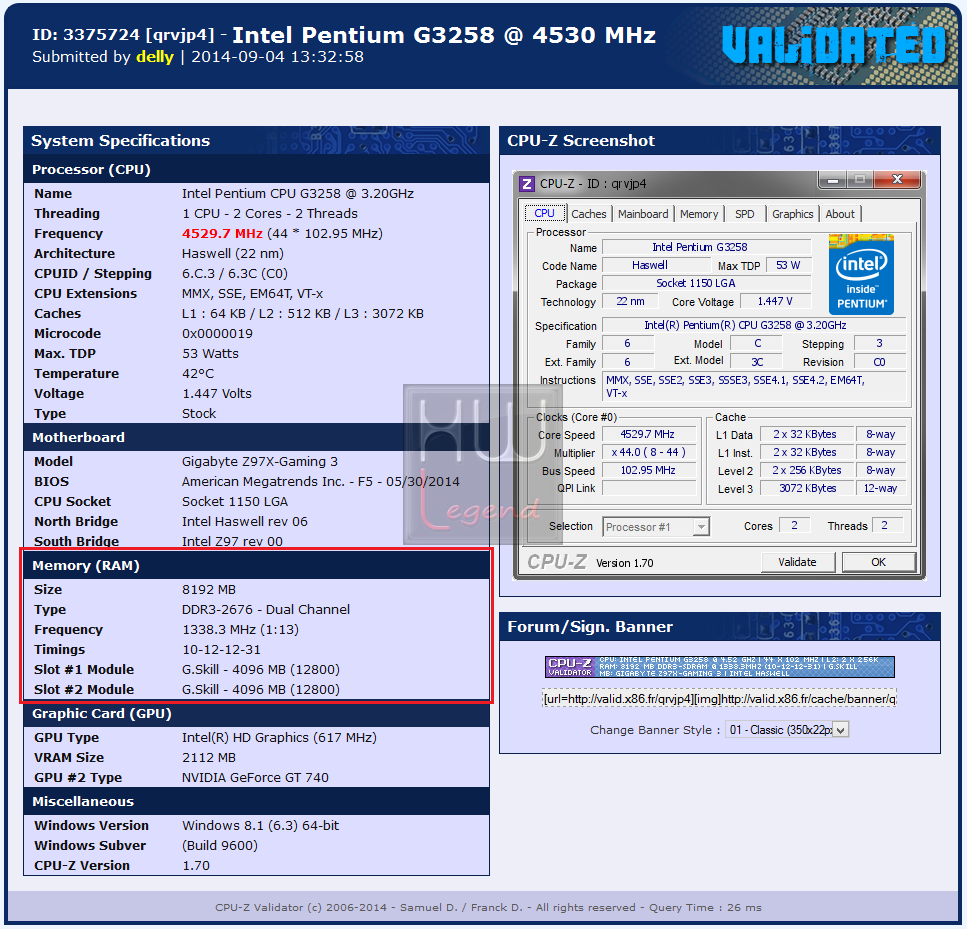Click the Microcode 0x0000019 value
This screenshot has width=967, height=929.
217,334
